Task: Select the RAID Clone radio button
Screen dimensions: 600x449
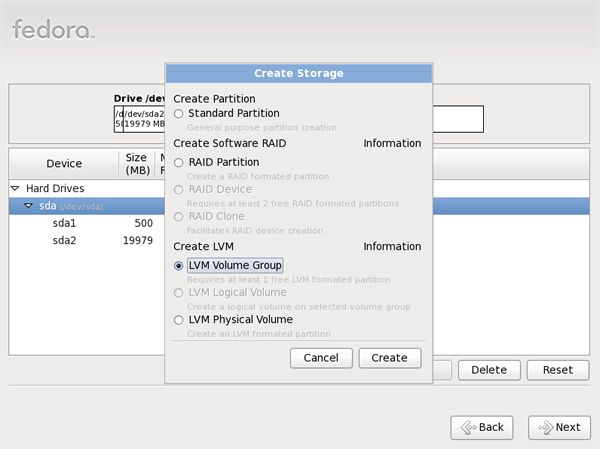Action: (x=178, y=217)
